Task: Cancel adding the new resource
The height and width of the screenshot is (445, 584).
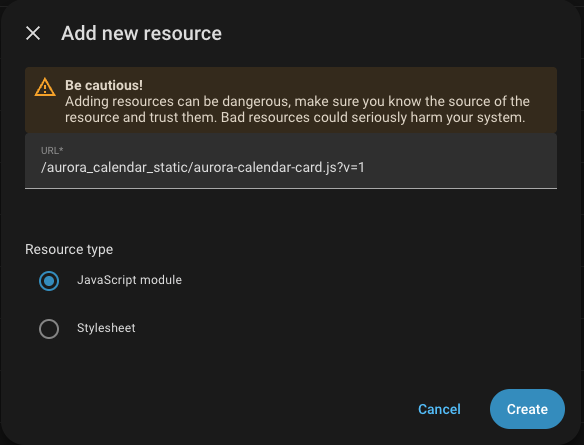Action: click(439, 409)
